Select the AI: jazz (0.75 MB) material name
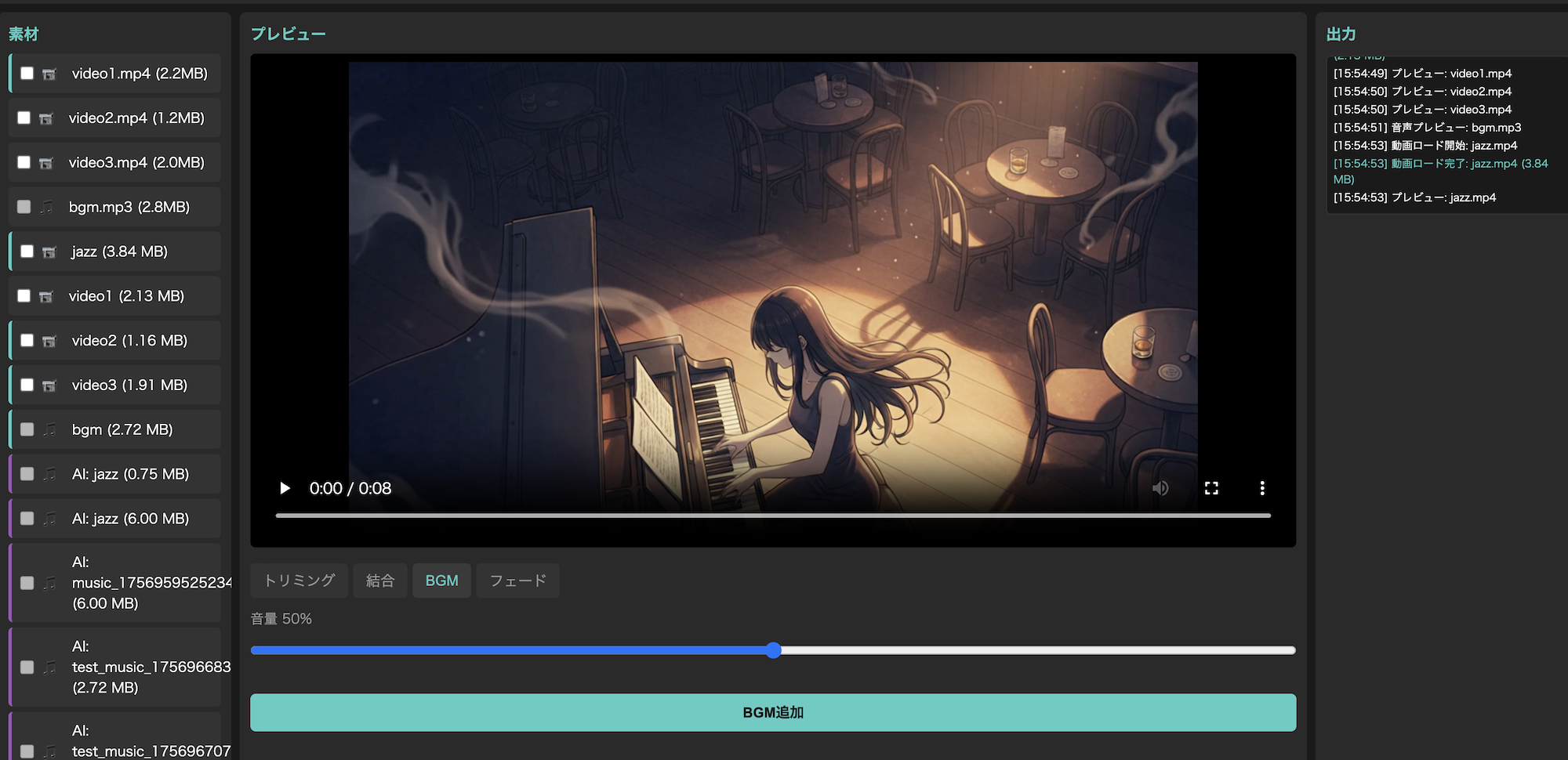The height and width of the screenshot is (760, 1568). click(130, 474)
